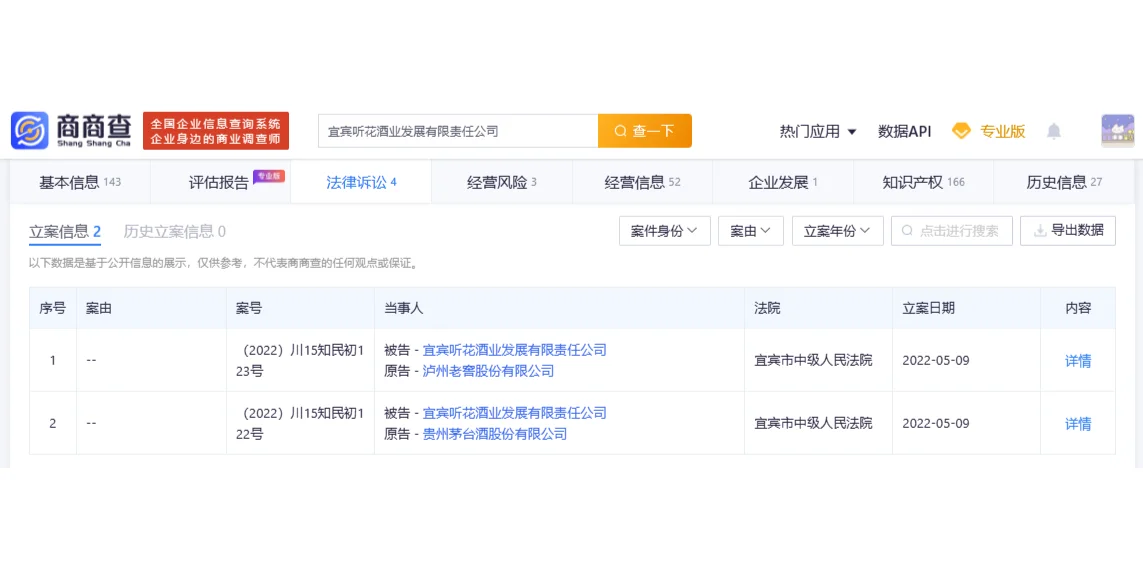The image size is (1143, 571).
Task: Open plaintiff 泸州老窖股份有限公司 link
Action: coord(488,371)
